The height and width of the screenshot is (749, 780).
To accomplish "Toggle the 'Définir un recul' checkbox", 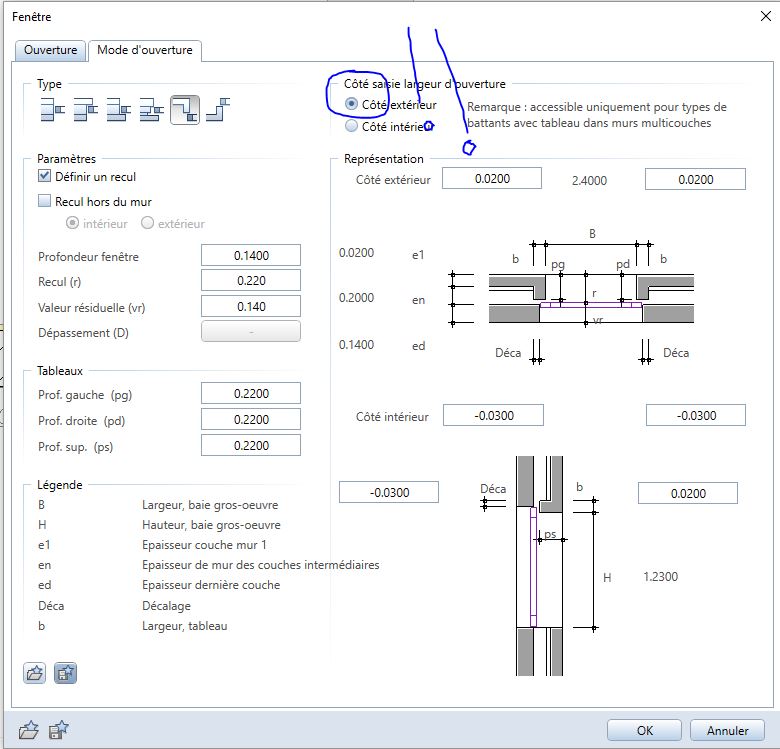I will [44, 176].
